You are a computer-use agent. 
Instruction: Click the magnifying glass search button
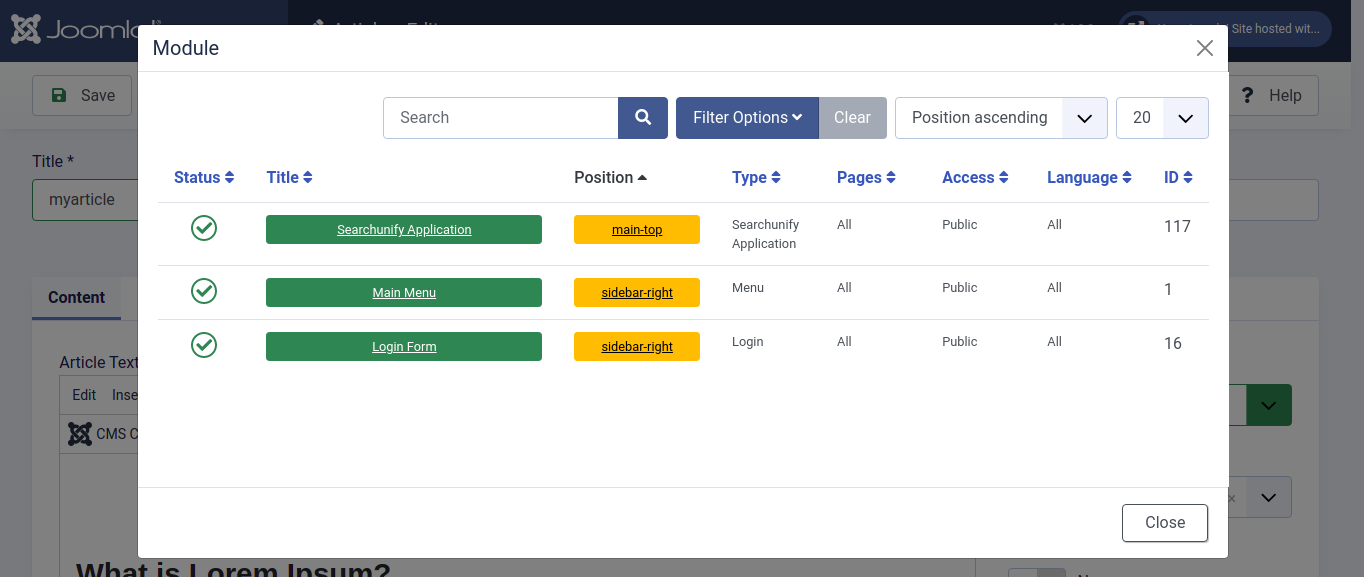pos(642,118)
